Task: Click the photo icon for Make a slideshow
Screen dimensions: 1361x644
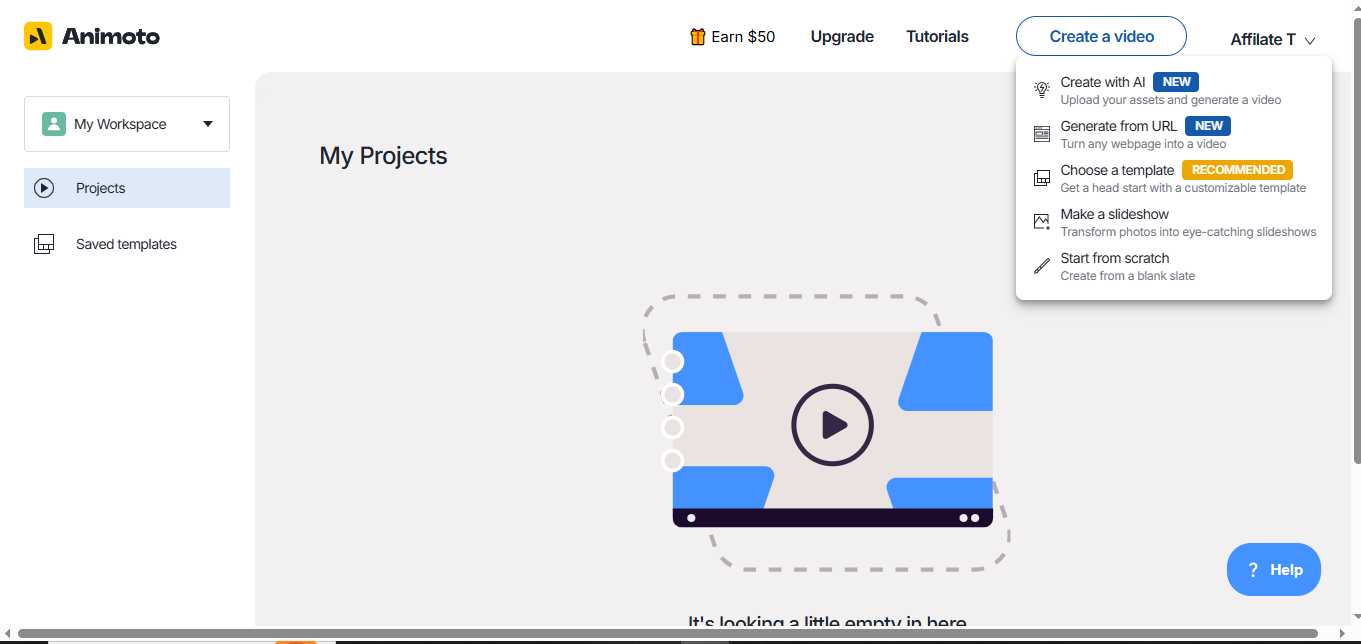Action: 1042,222
